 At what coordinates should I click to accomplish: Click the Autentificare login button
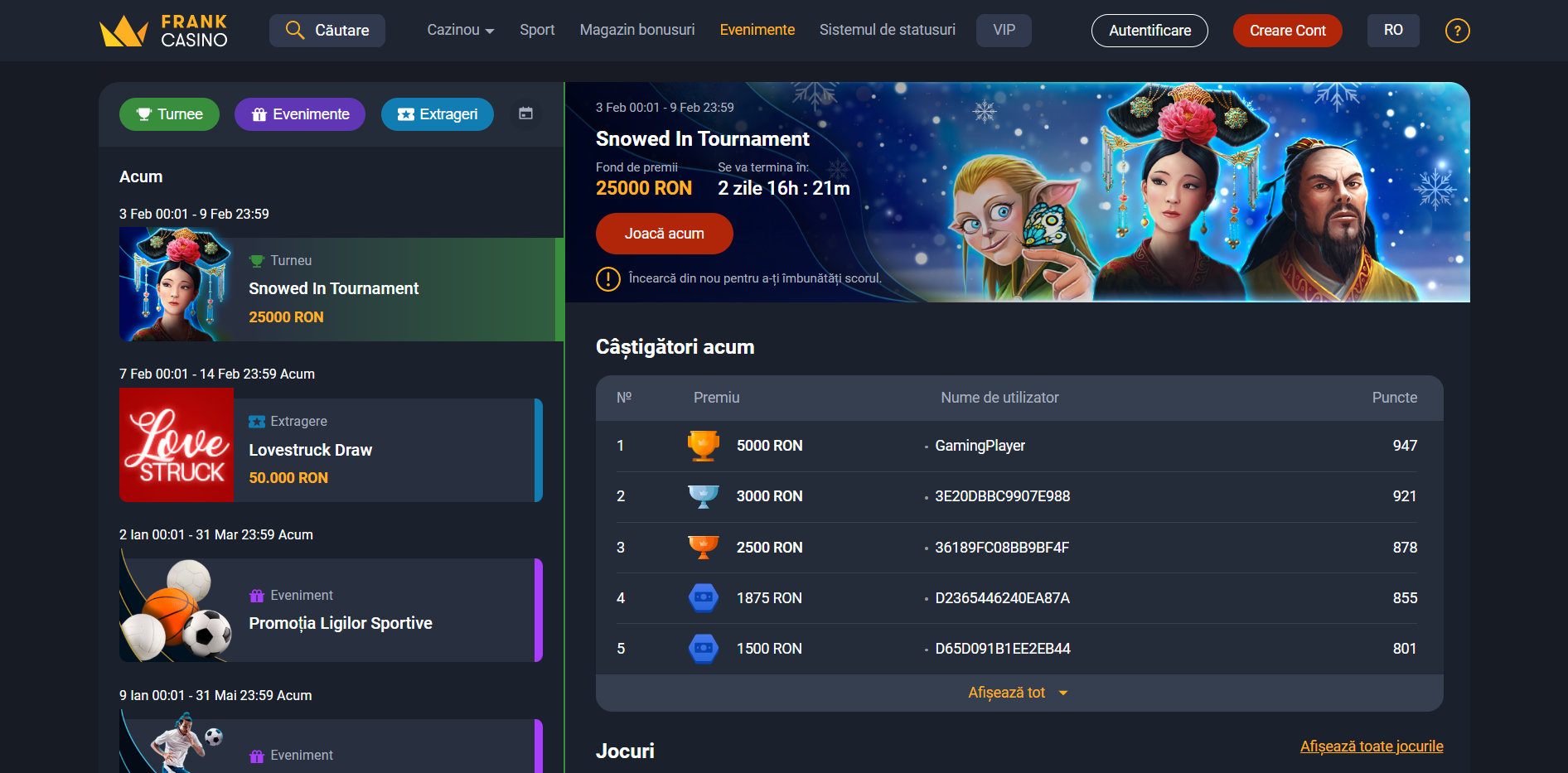tap(1149, 31)
